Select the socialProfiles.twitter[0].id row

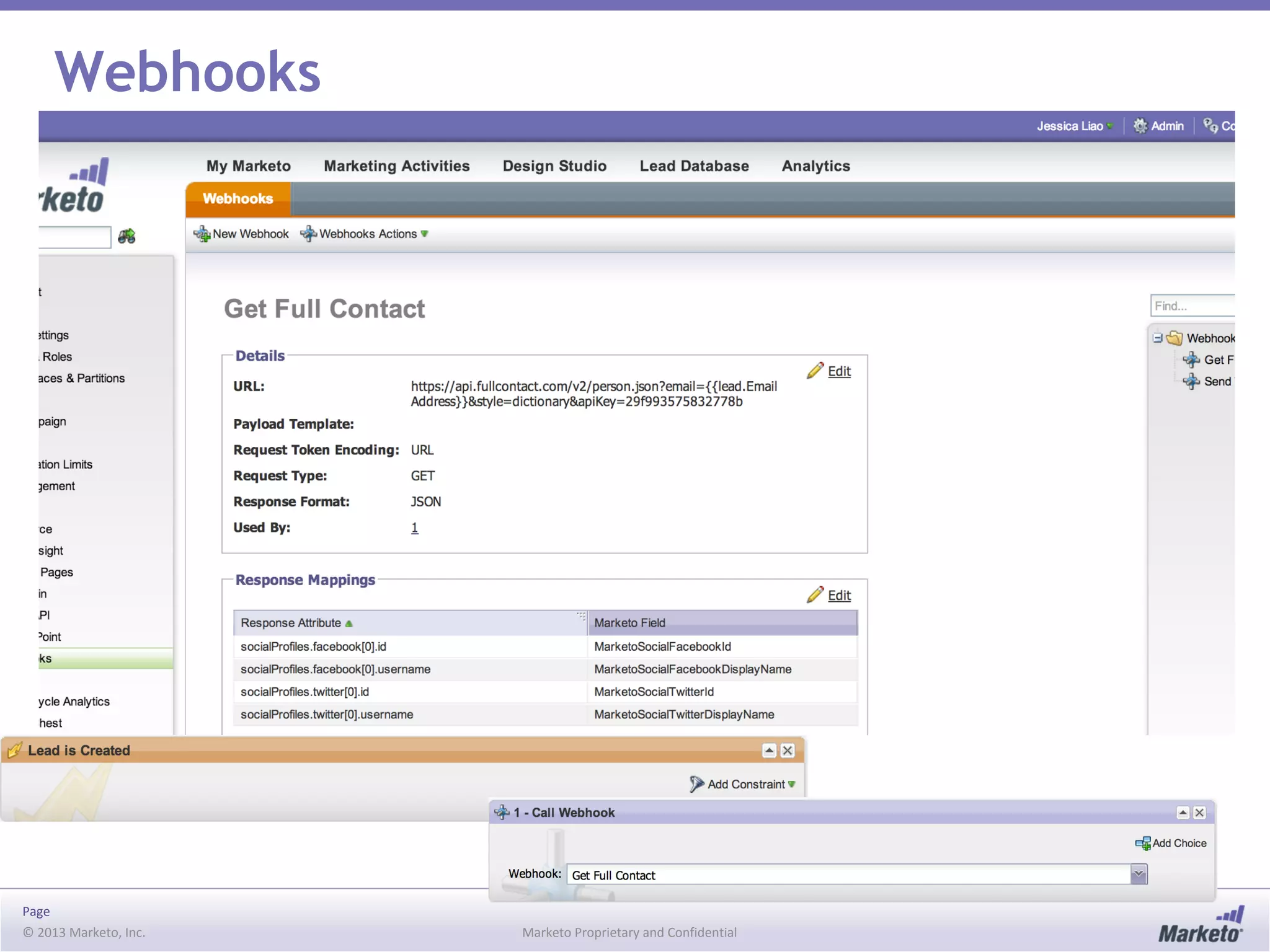(x=546, y=692)
